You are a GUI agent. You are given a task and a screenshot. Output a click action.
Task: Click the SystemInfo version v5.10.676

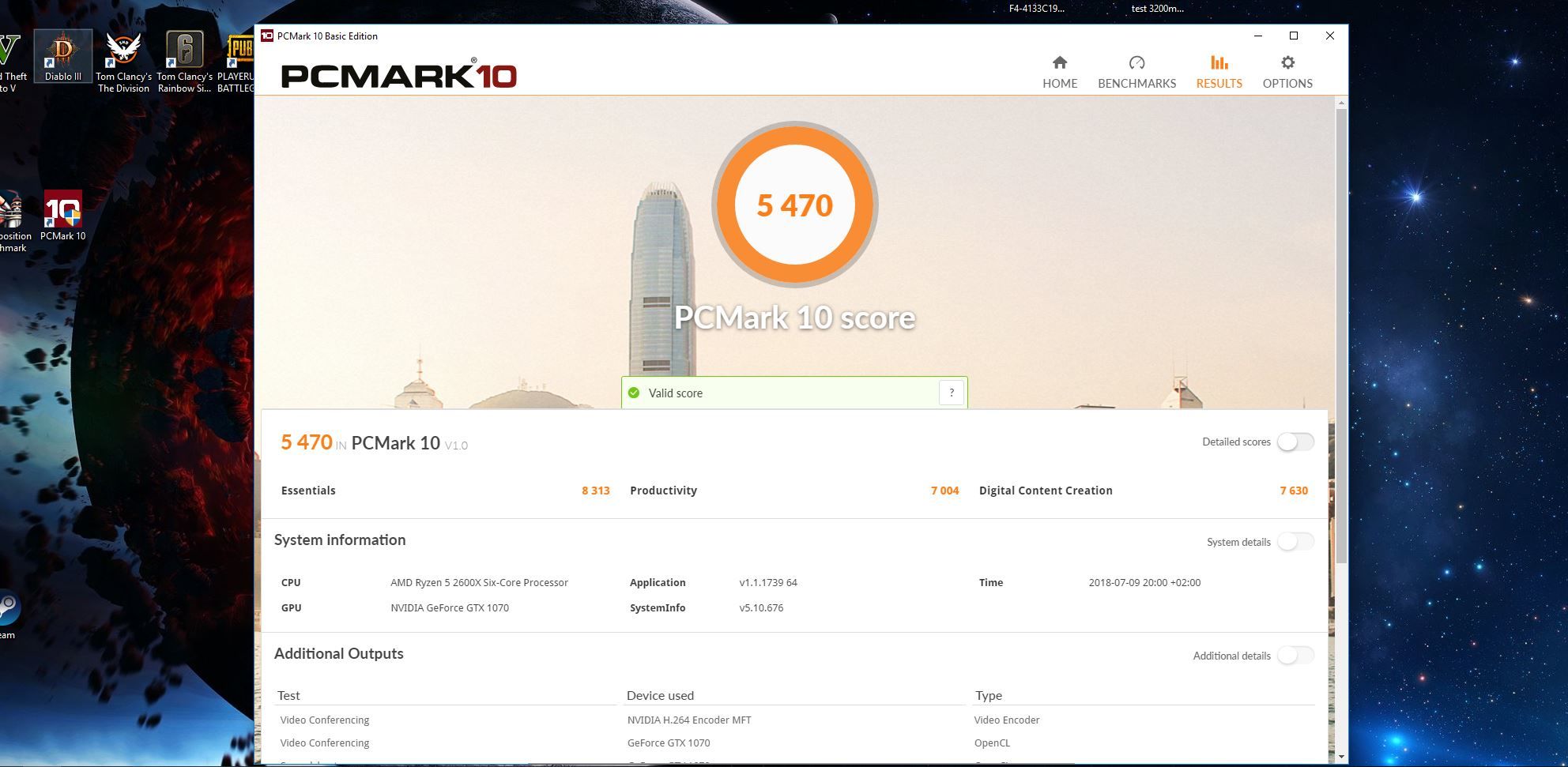click(761, 608)
